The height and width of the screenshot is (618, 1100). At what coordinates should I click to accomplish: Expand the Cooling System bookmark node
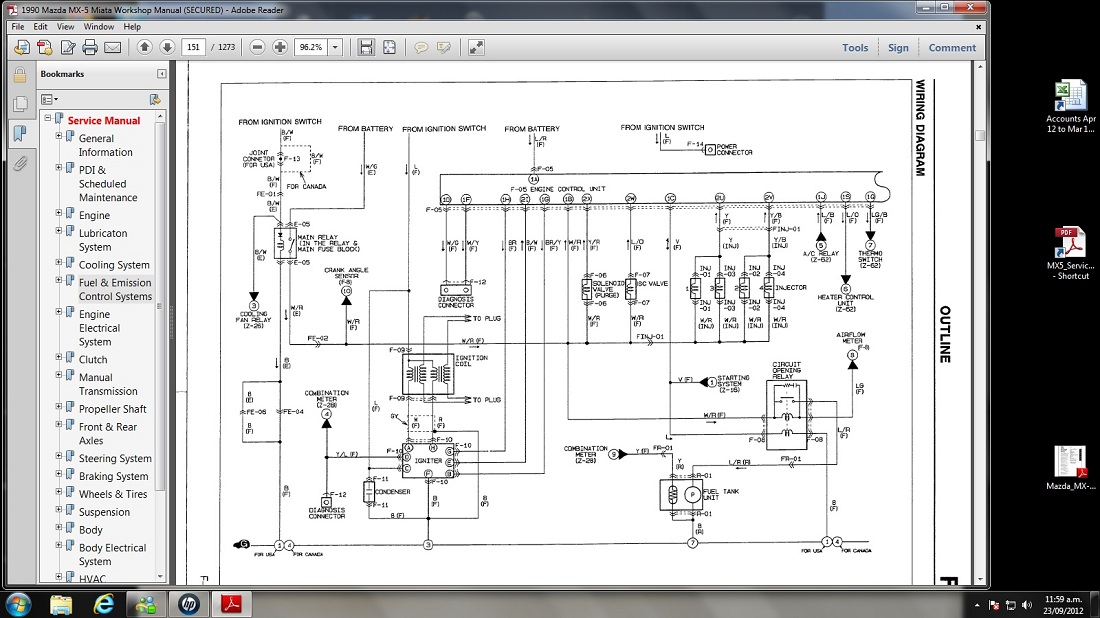coord(59,262)
